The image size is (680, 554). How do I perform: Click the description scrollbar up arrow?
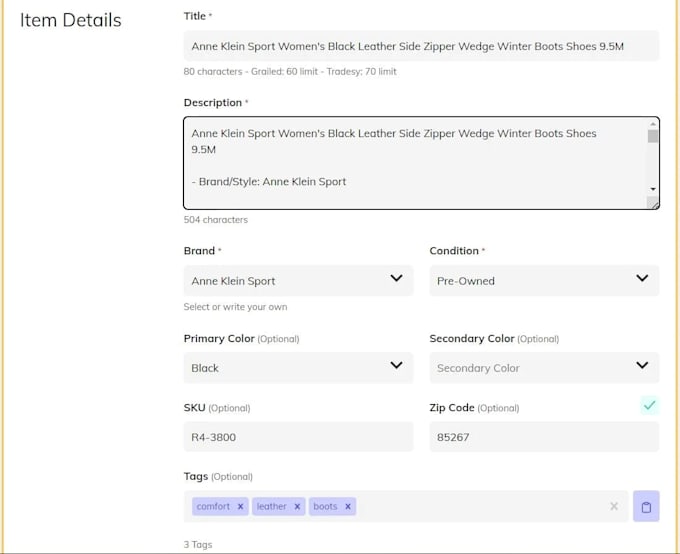(x=653, y=124)
